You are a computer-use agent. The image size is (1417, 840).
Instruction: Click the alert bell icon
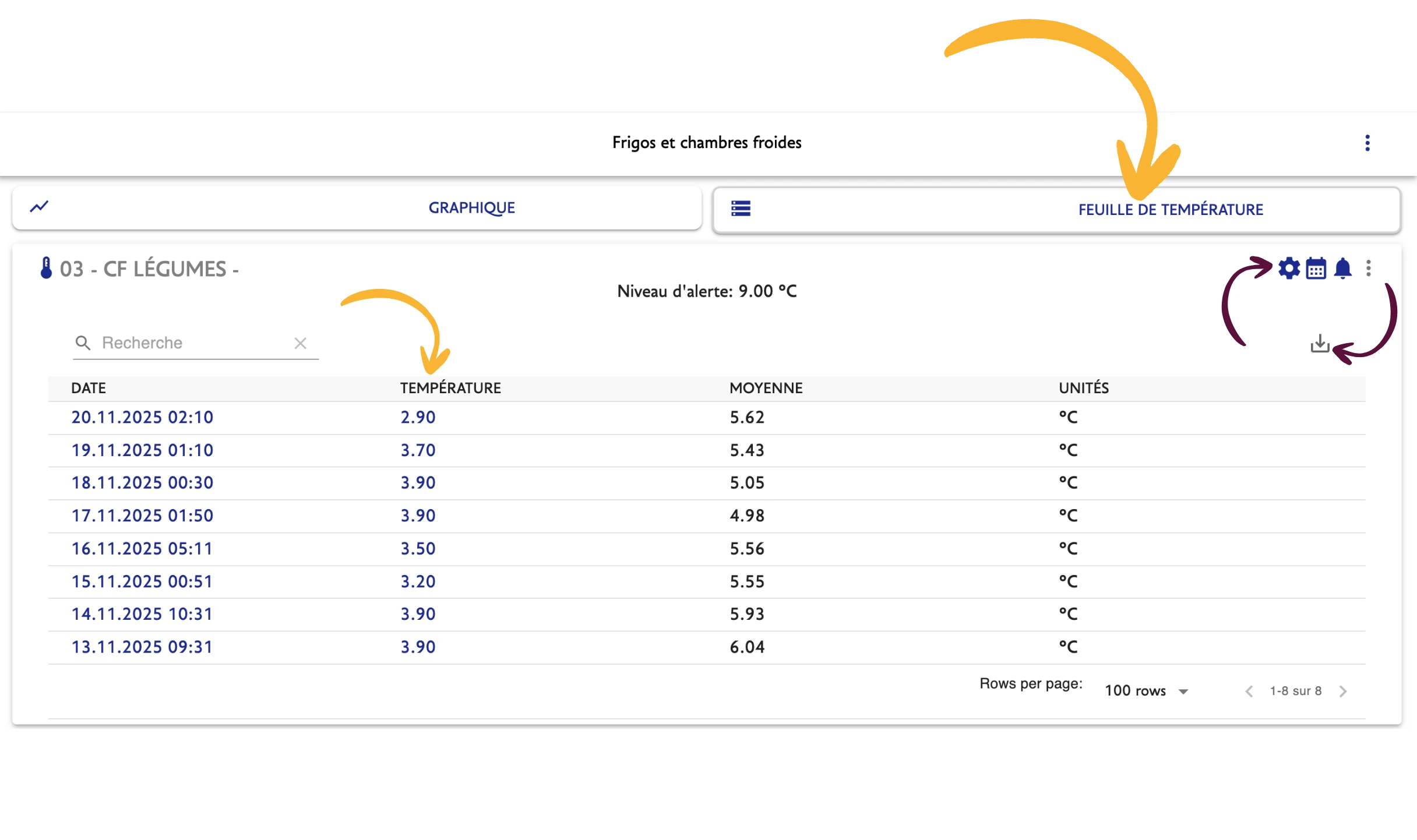(1342, 269)
